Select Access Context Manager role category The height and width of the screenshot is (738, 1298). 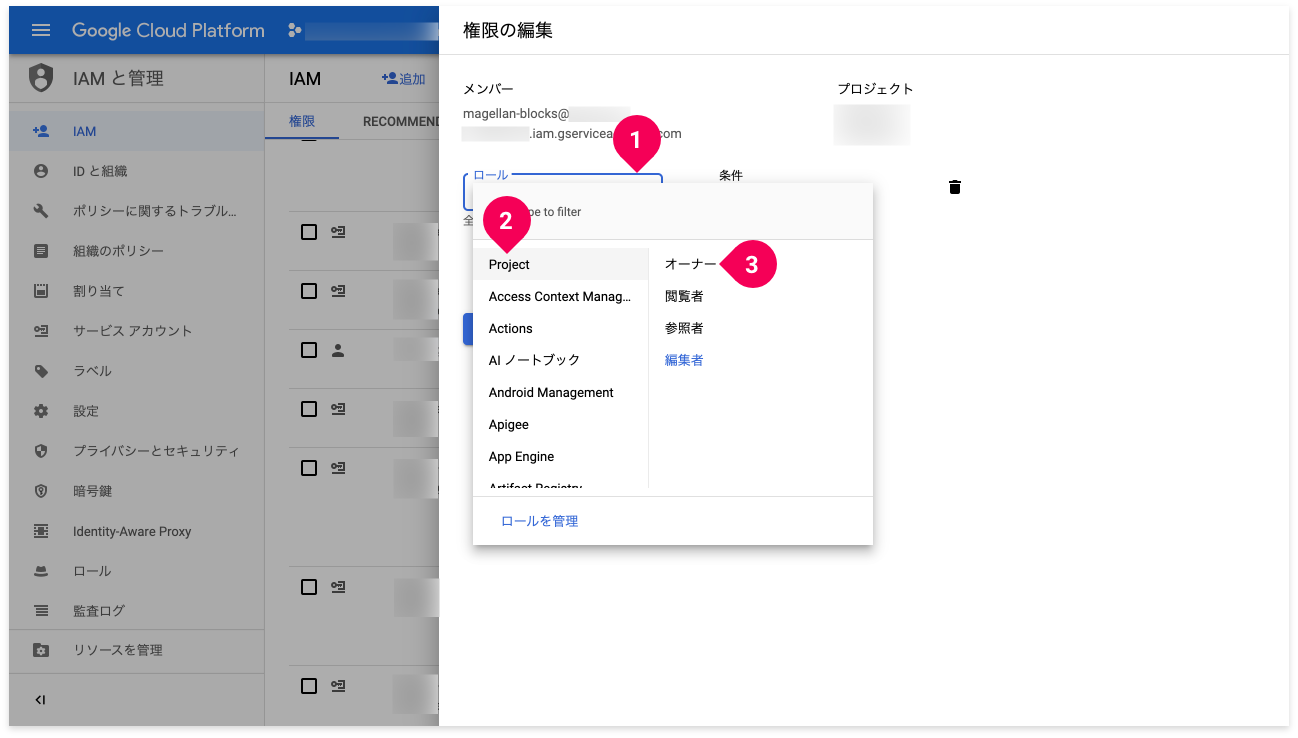click(x=561, y=297)
